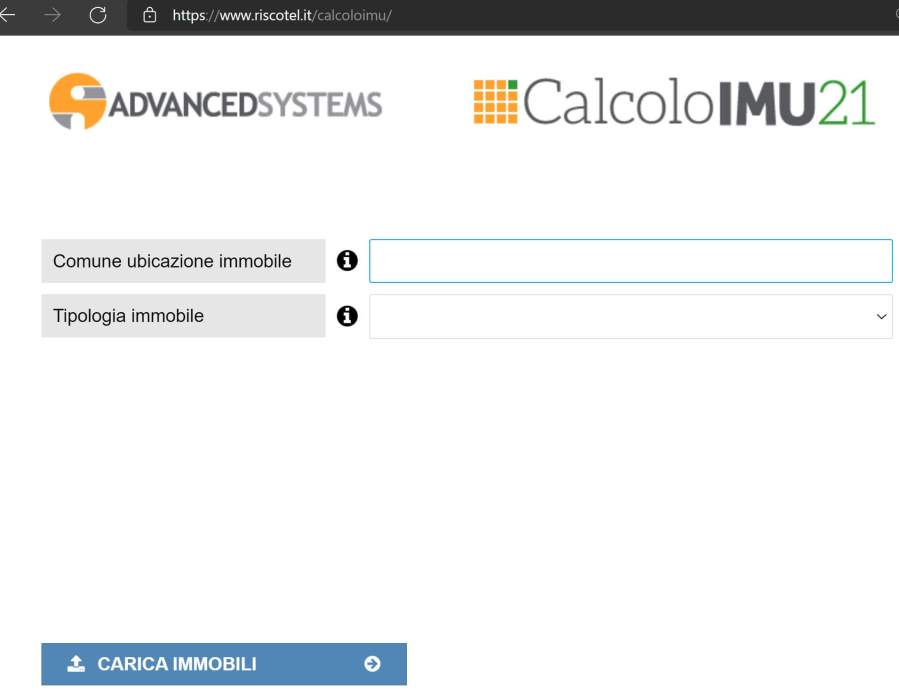
Task: Click the browser back arrow
Action: point(9,15)
